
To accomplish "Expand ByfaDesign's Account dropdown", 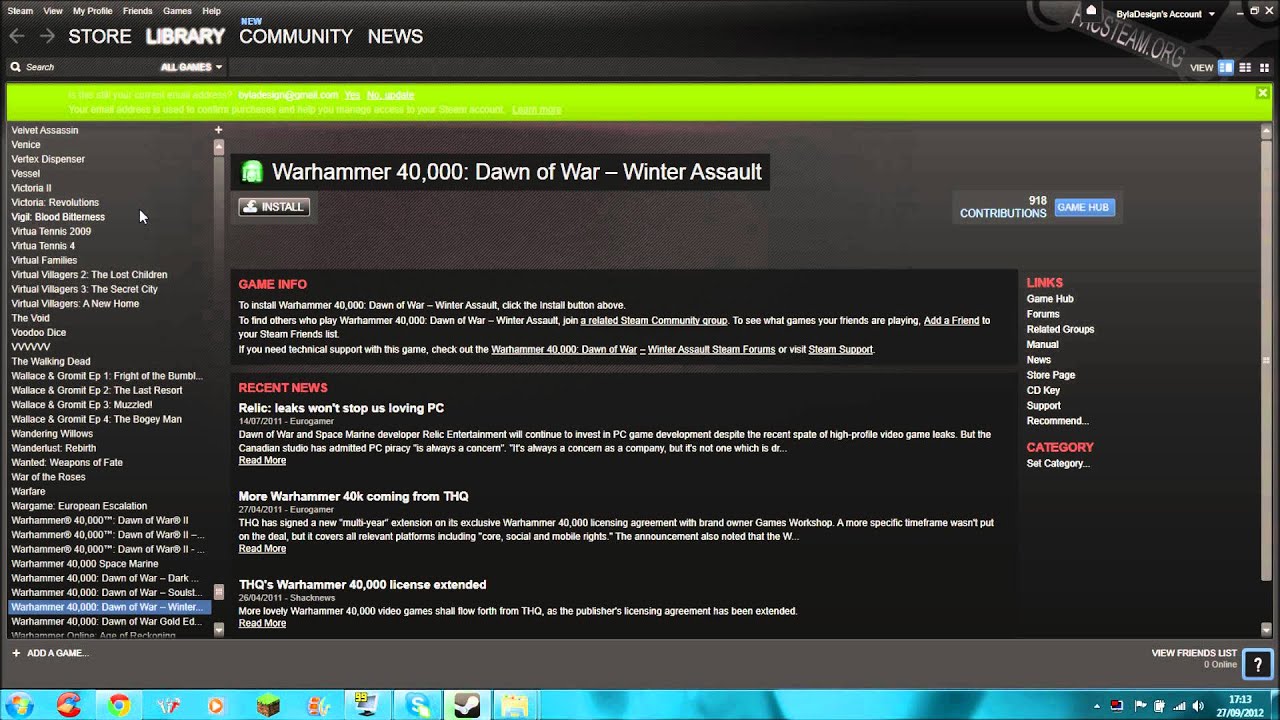I will (1165, 14).
